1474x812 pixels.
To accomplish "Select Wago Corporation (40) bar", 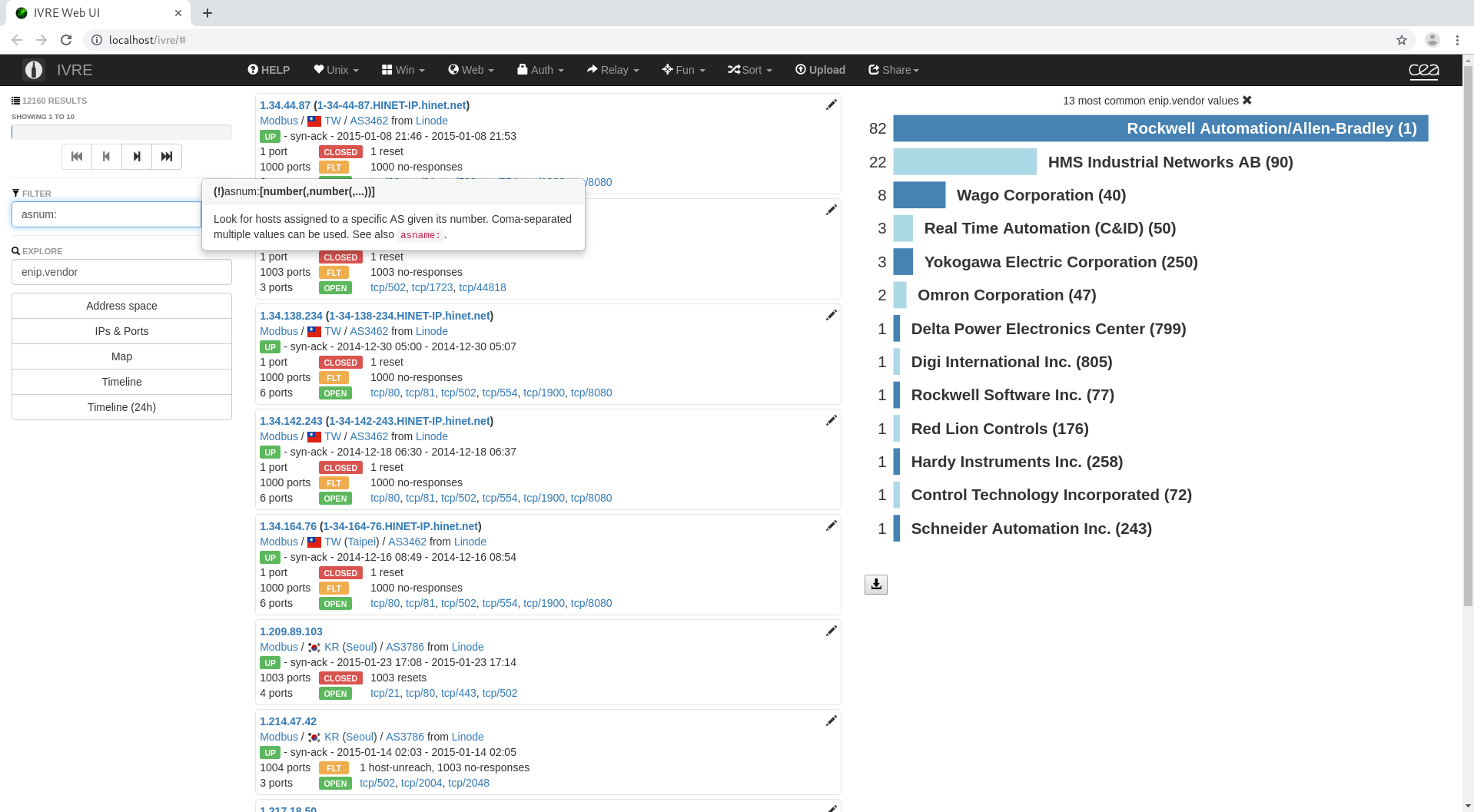I will (x=919, y=195).
